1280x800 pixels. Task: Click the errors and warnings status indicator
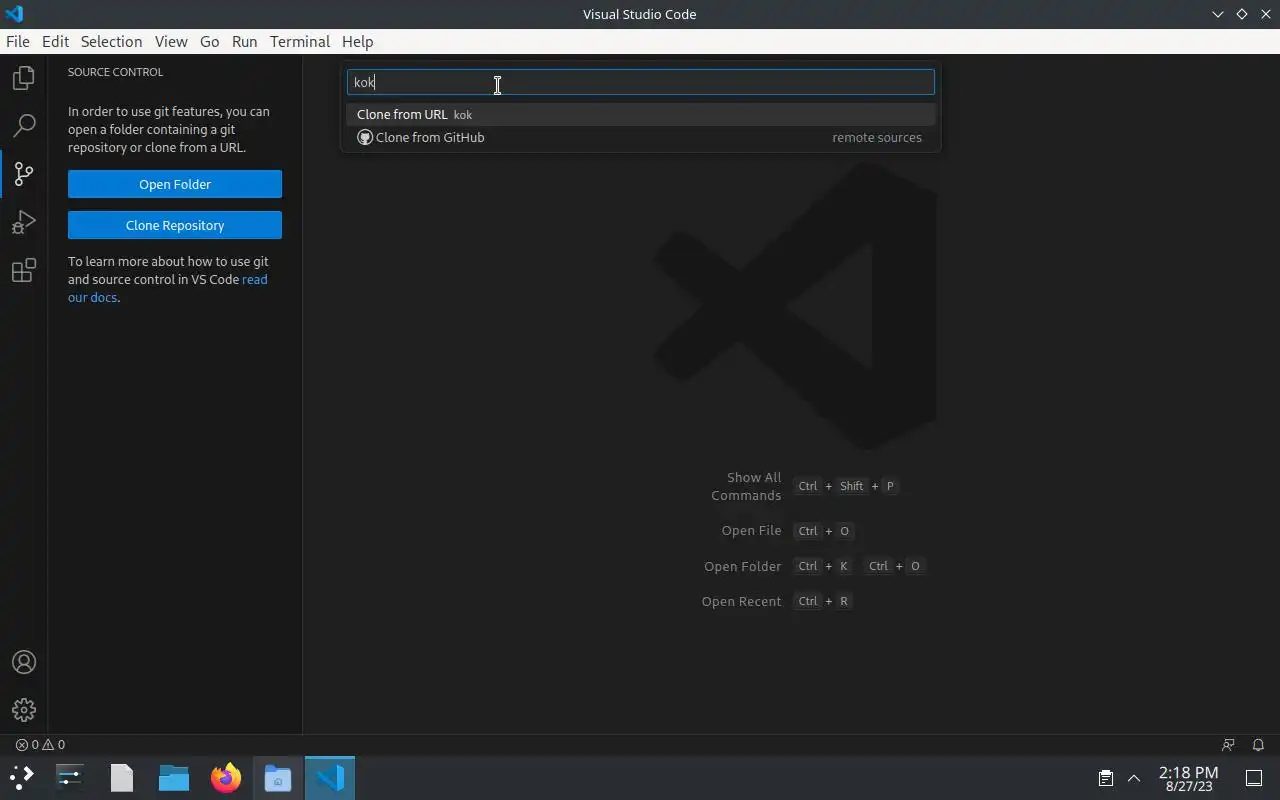[40, 744]
